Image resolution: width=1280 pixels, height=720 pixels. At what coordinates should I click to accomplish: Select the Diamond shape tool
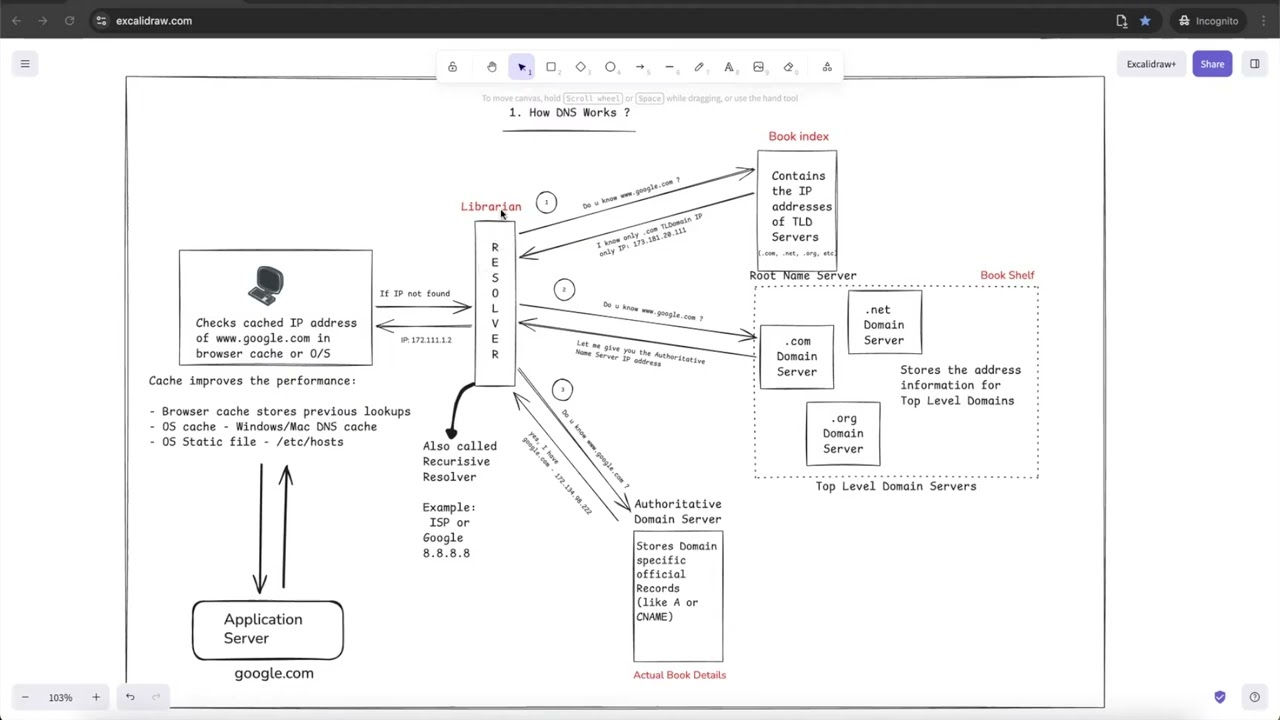[581, 67]
